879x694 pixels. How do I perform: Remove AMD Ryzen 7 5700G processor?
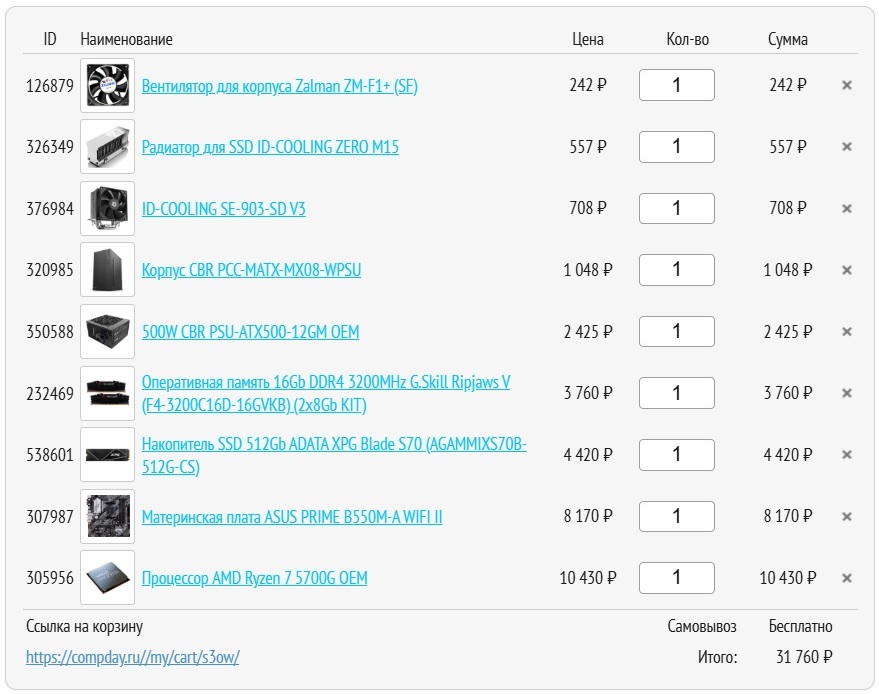tap(846, 578)
